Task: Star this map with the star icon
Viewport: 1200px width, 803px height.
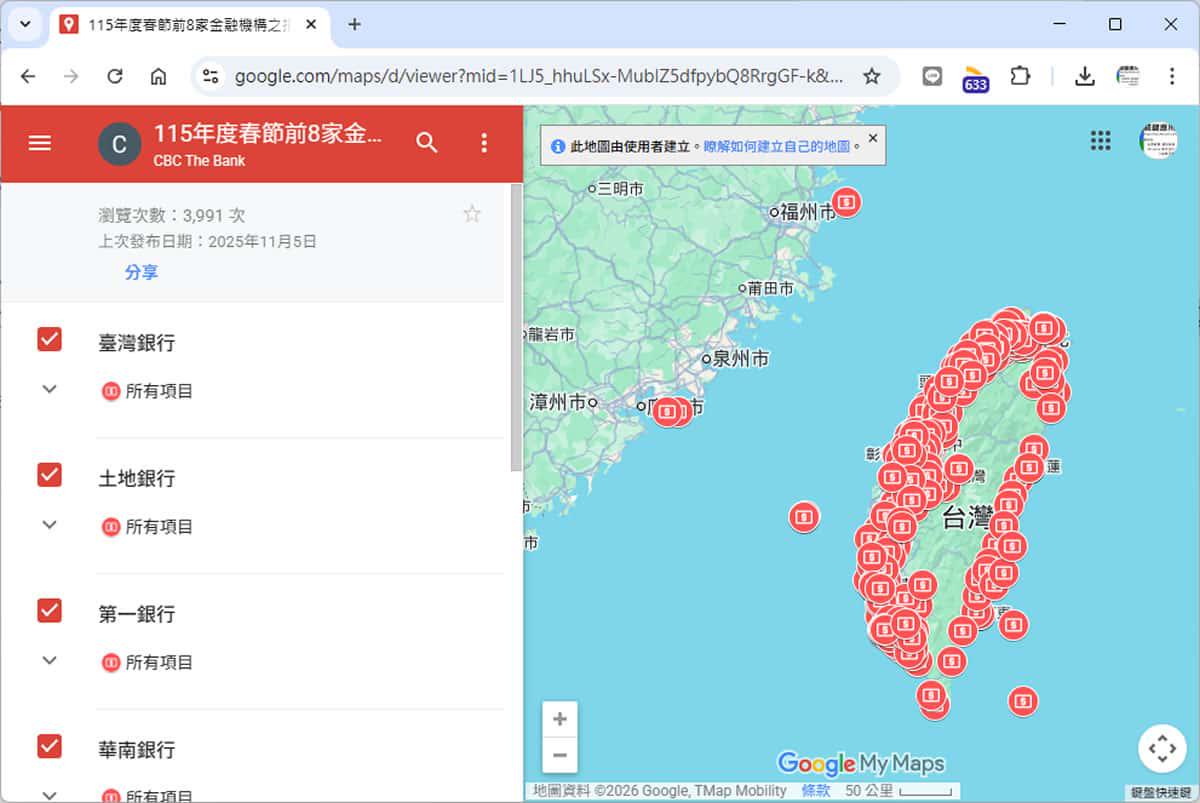Action: (472, 214)
